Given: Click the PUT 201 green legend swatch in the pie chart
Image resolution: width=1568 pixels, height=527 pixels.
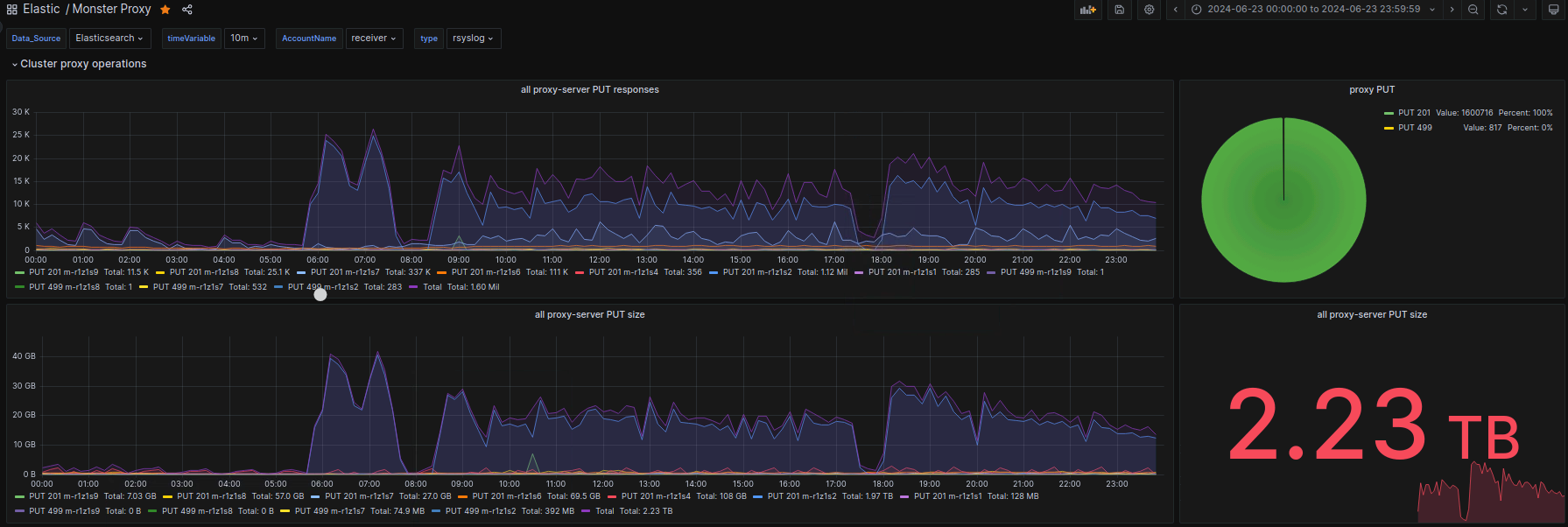Looking at the screenshot, I should coord(1389,113).
